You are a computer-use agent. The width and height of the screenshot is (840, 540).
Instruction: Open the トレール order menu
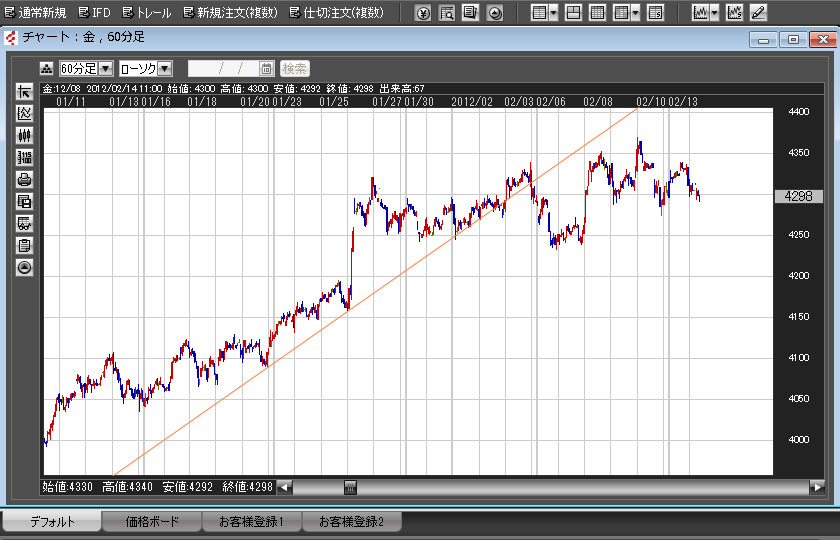pyautogui.click(x=146, y=13)
